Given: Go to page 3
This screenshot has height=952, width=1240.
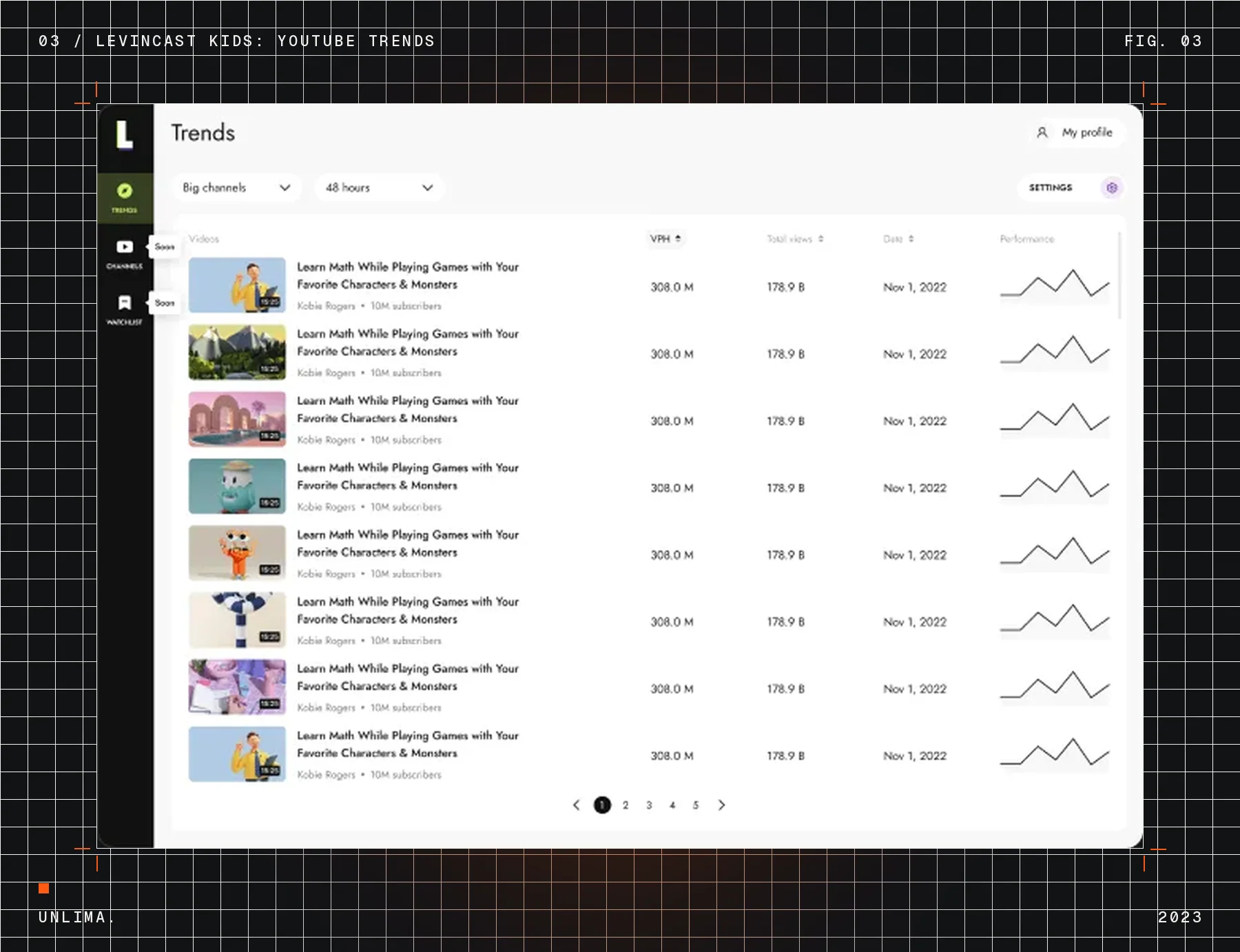Looking at the screenshot, I should [649, 805].
